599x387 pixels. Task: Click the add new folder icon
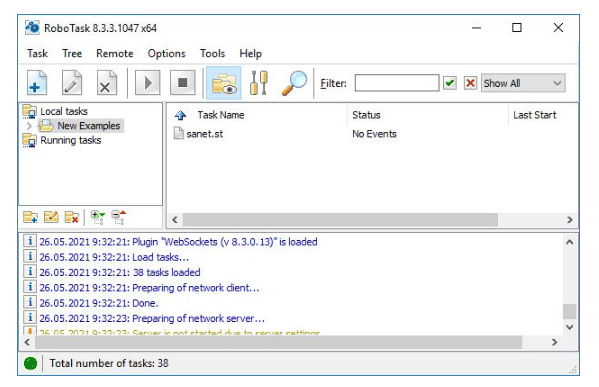pos(30,217)
